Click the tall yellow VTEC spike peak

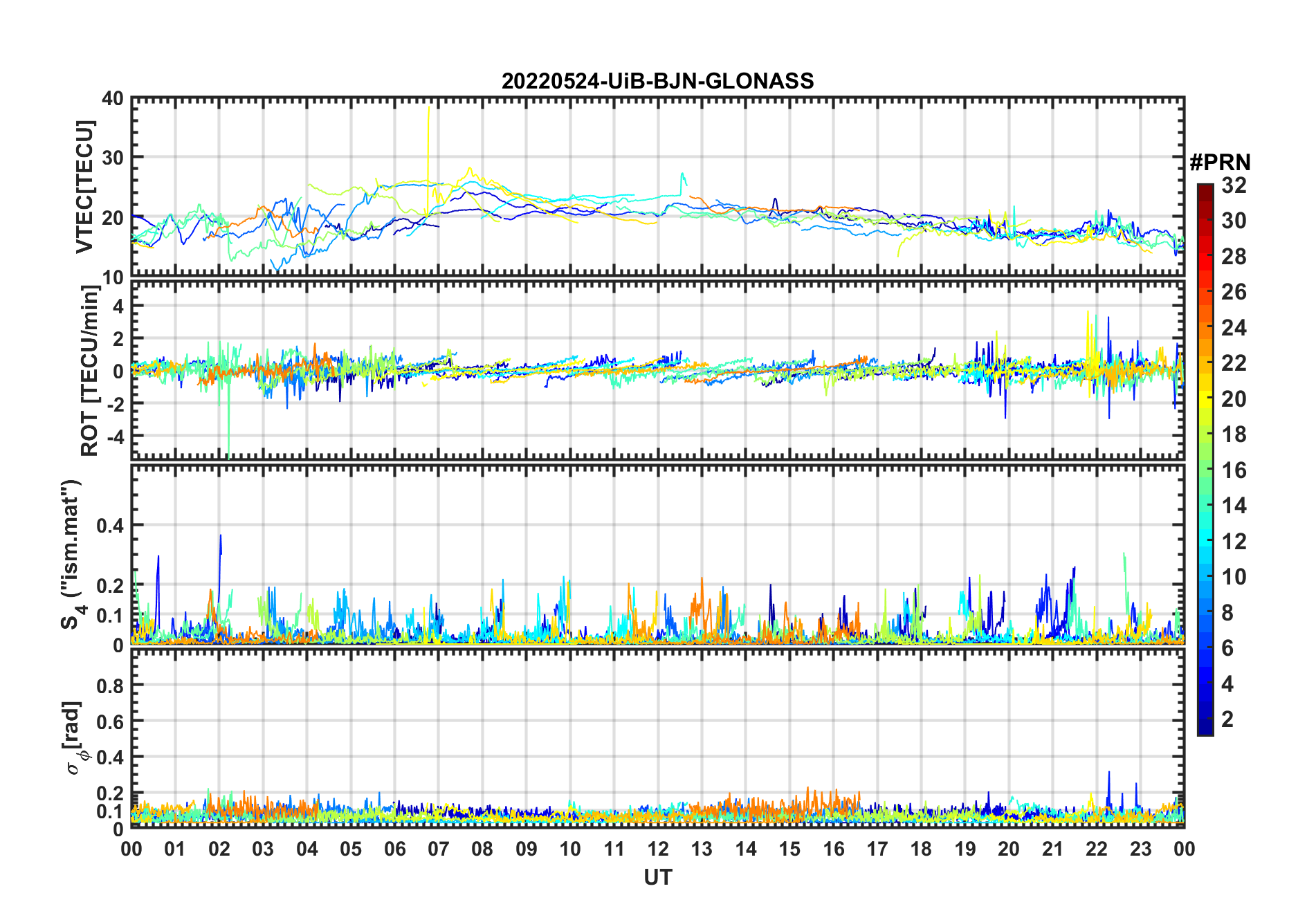pyautogui.click(x=429, y=109)
